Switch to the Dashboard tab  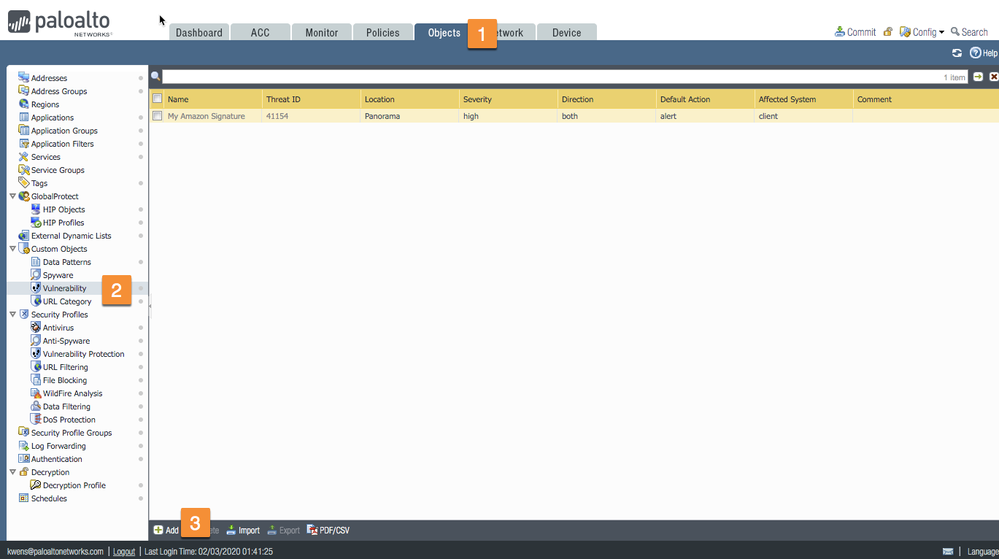pos(199,33)
